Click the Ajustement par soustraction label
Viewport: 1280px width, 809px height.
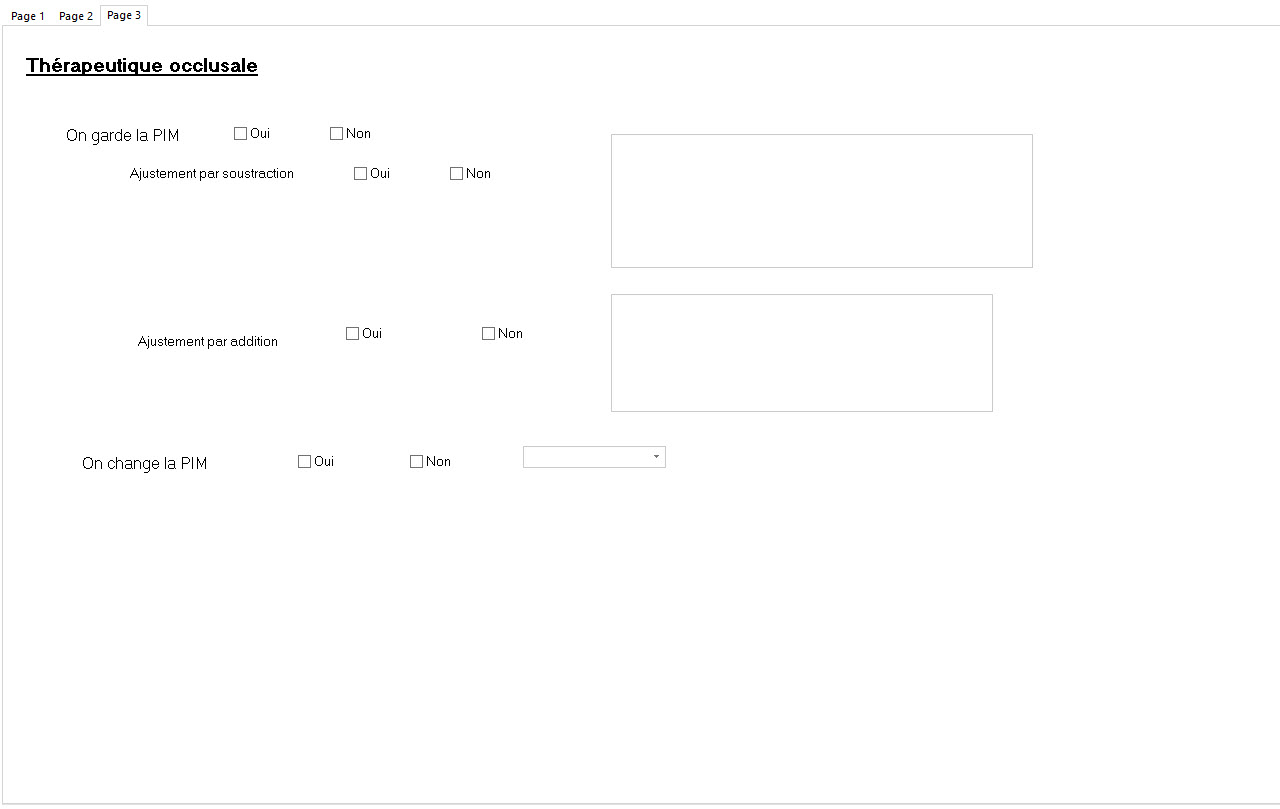[212, 174]
